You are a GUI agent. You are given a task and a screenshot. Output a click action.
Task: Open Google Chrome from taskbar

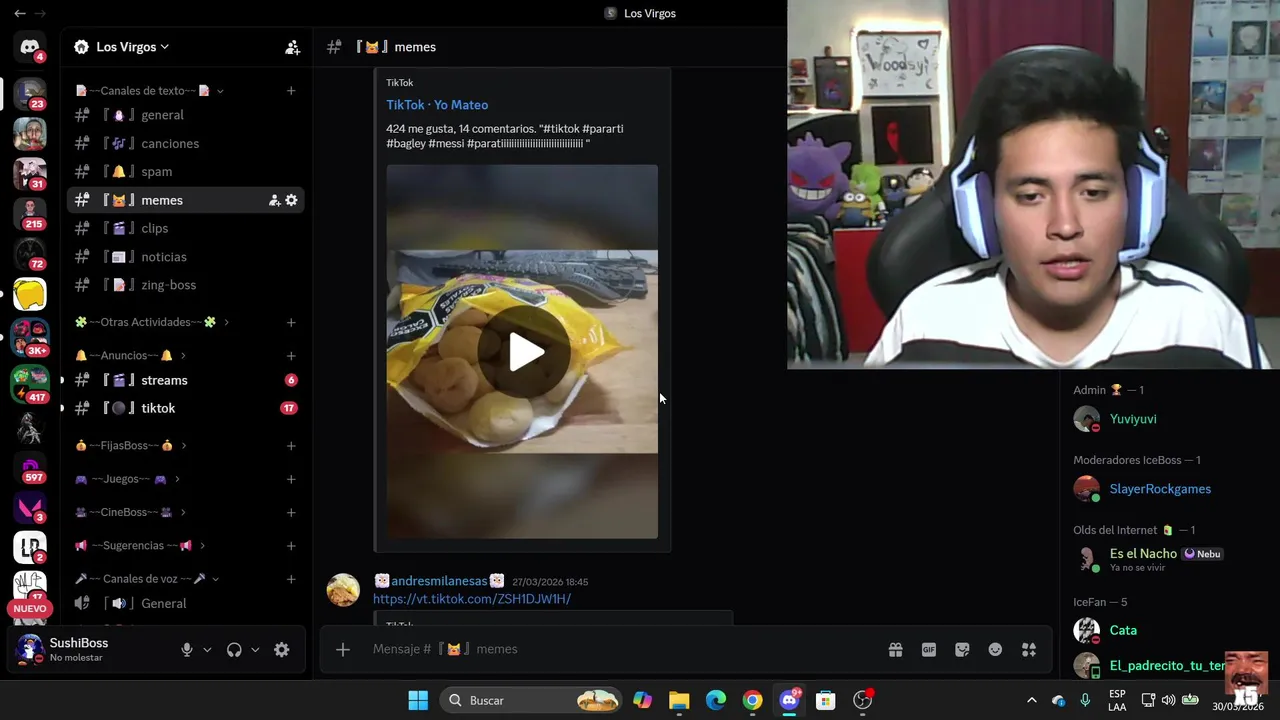[752, 700]
